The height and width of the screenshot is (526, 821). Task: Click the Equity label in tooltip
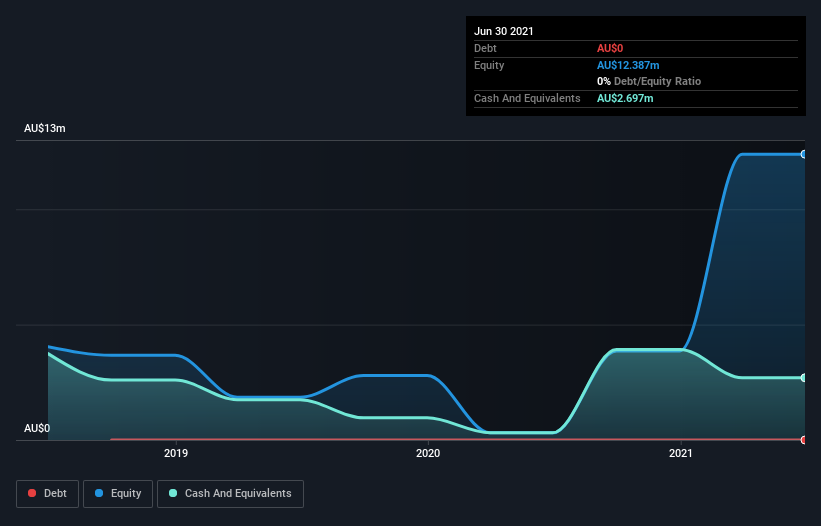(489, 65)
